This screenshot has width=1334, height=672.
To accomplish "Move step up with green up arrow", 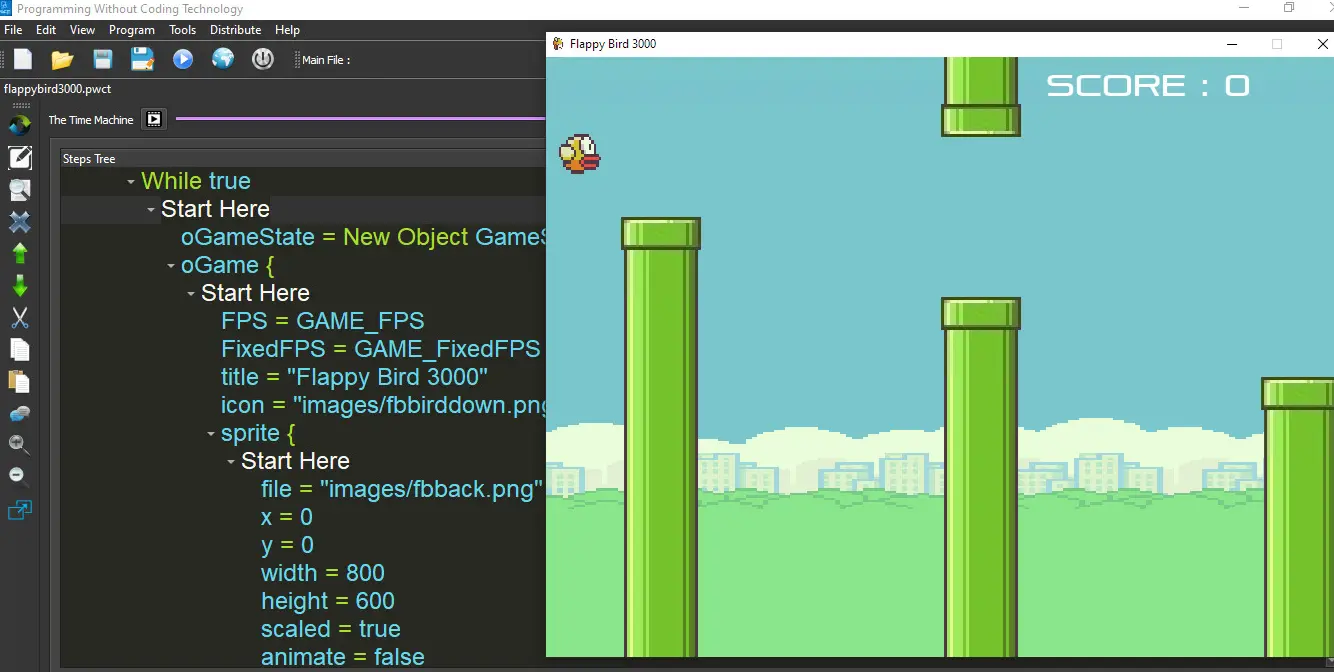I will [x=20, y=253].
